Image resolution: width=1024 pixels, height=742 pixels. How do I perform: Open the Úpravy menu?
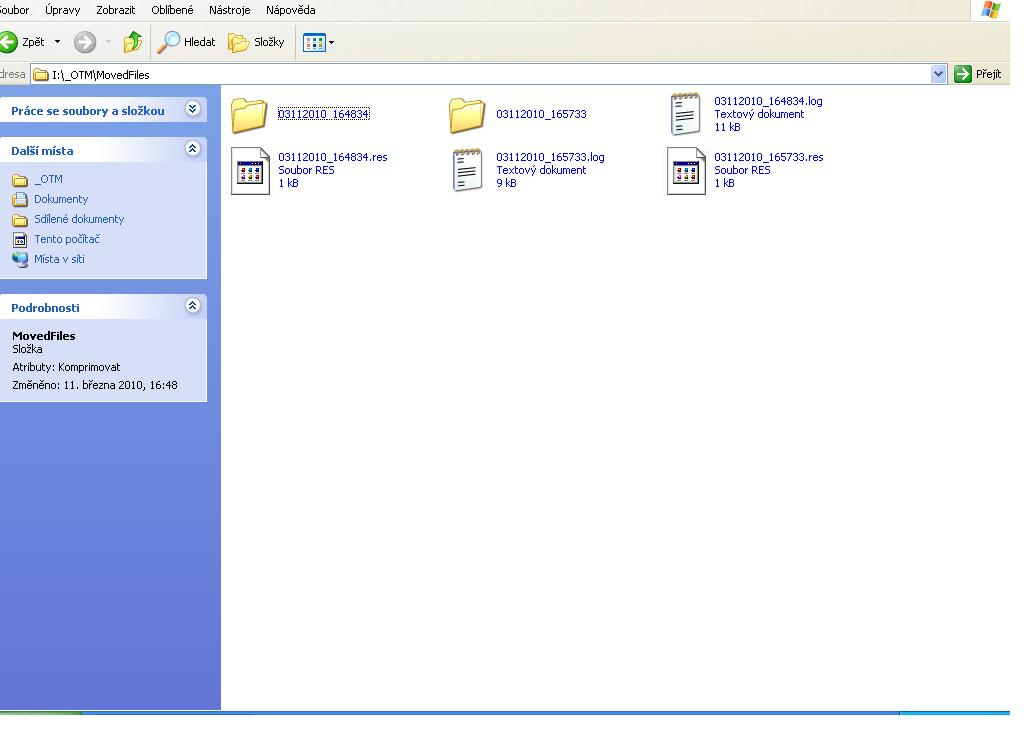point(62,10)
